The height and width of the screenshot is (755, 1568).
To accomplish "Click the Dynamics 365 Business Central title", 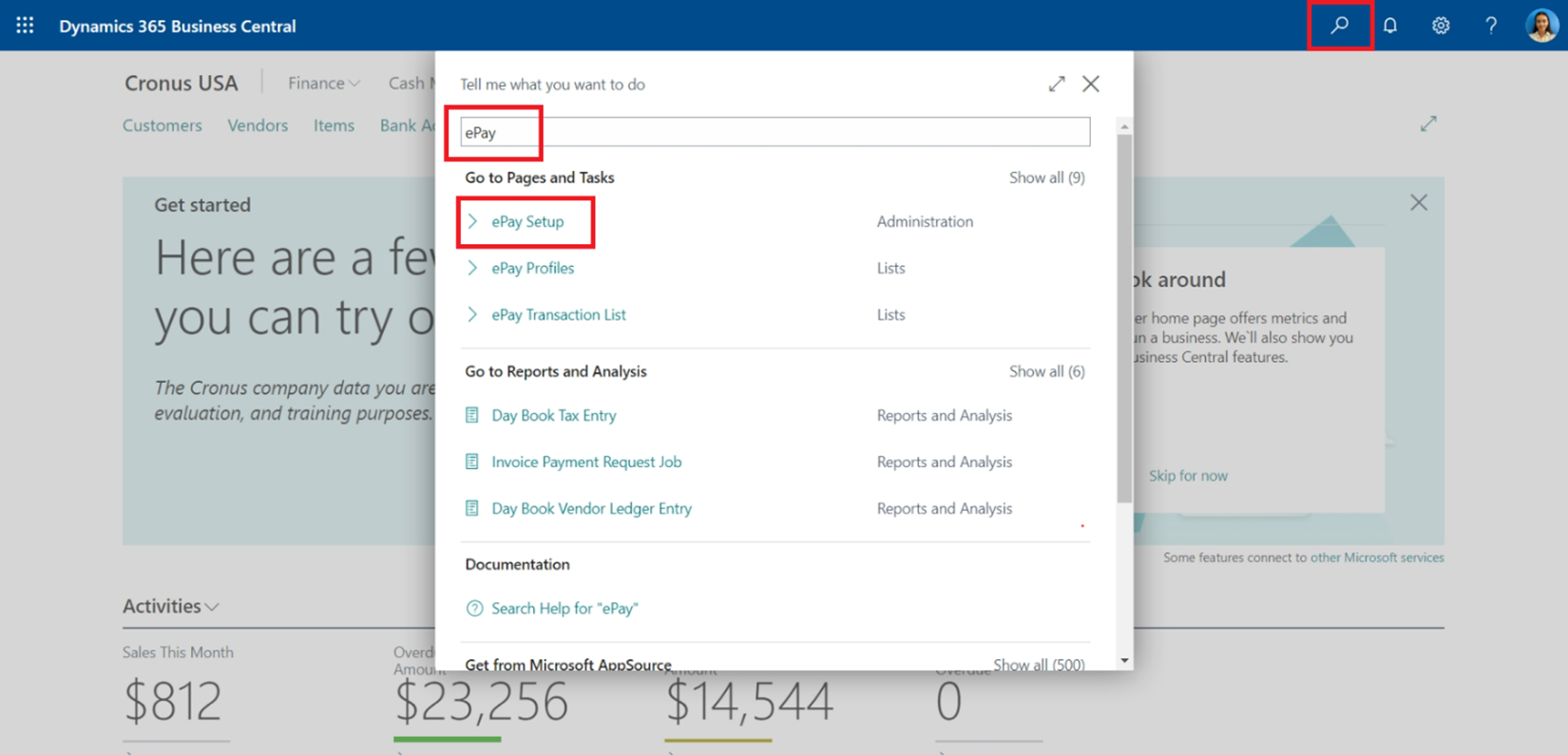I will click(x=178, y=26).
